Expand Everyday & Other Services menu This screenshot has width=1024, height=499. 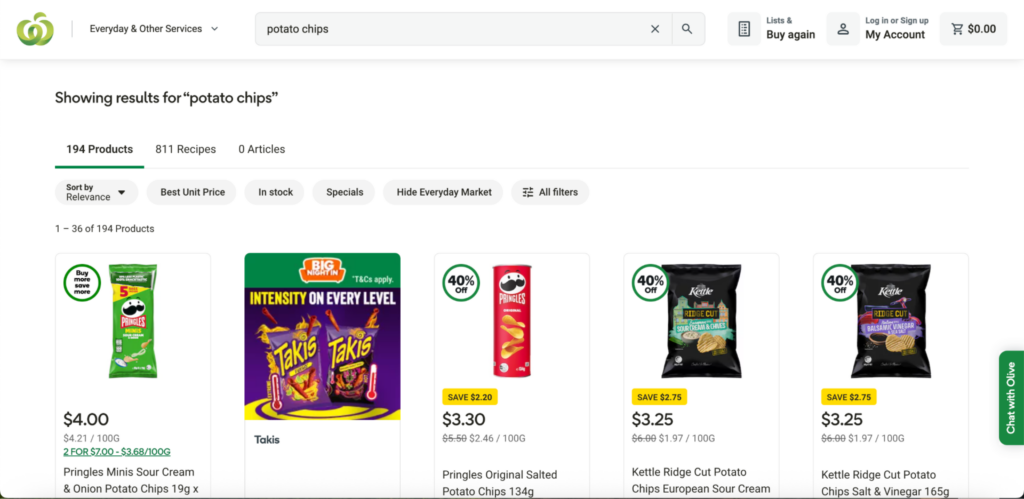pyautogui.click(x=154, y=29)
